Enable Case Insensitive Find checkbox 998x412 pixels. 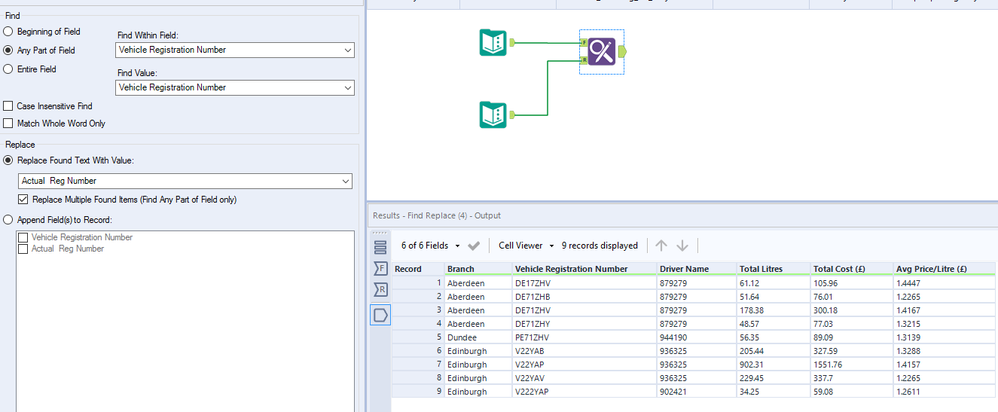(x=8, y=106)
